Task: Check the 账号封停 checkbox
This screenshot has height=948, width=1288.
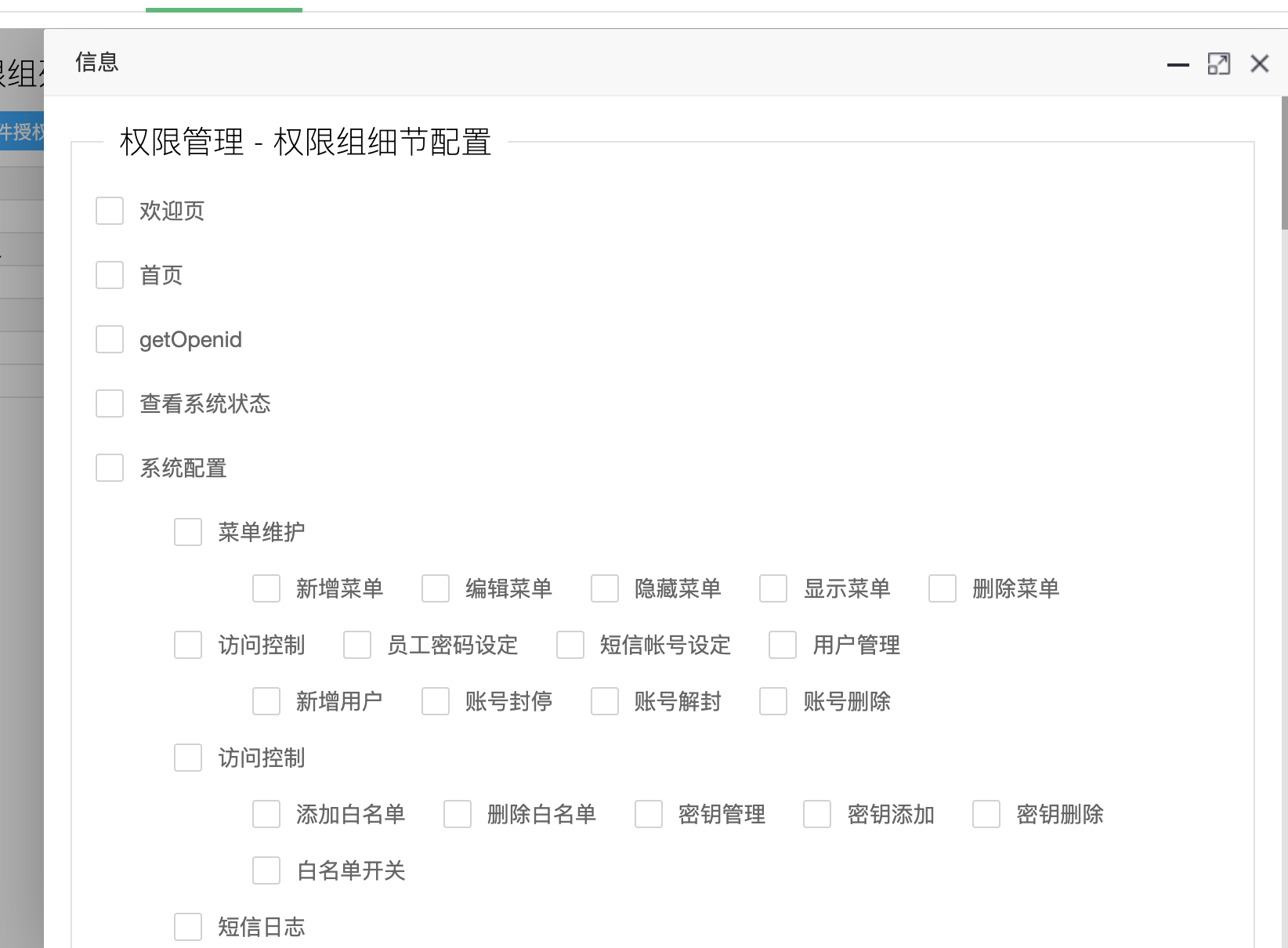Action: [436, 701]
